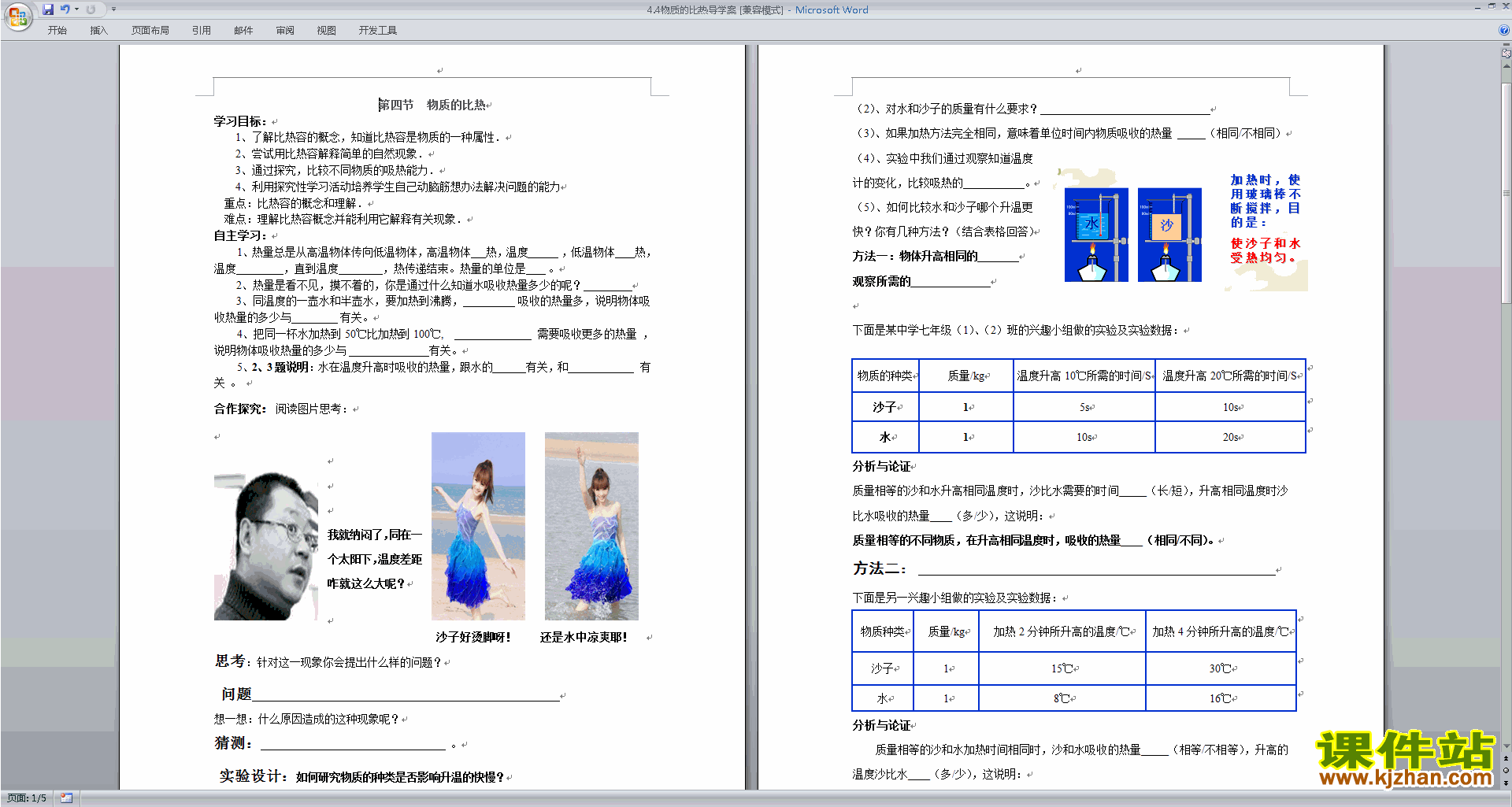Open the 开始 ribbon tab
This screenshot has height=807, width=1512.
pyautogui.click(x=57, y=31)
